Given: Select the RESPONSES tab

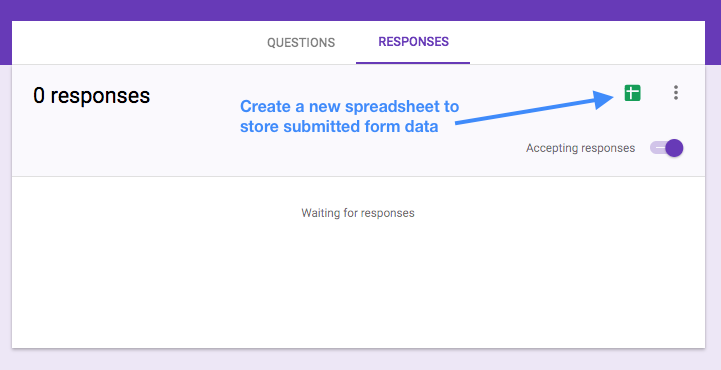Looking at the screenshot, I should tap(413, 42).
